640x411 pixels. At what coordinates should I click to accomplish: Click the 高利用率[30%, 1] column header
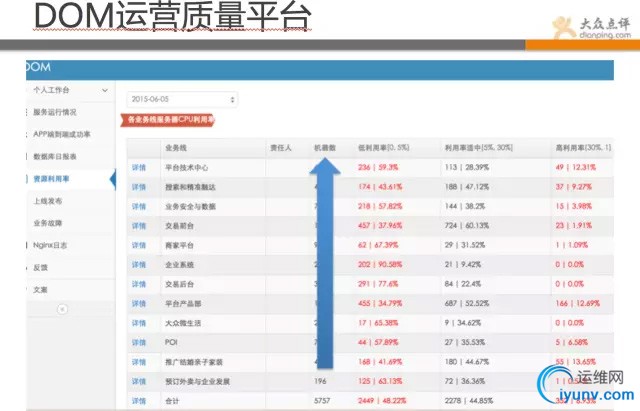click(x=583, y=148)
